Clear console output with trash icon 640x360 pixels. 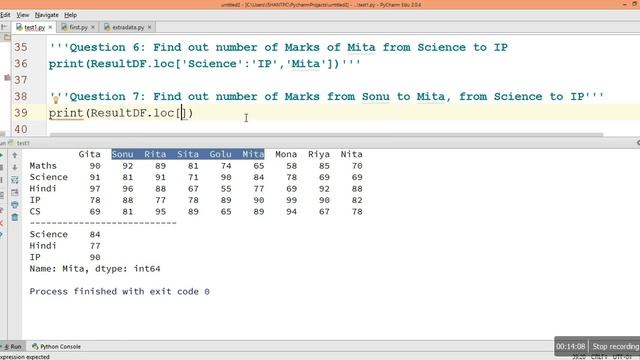coord(15,217)
